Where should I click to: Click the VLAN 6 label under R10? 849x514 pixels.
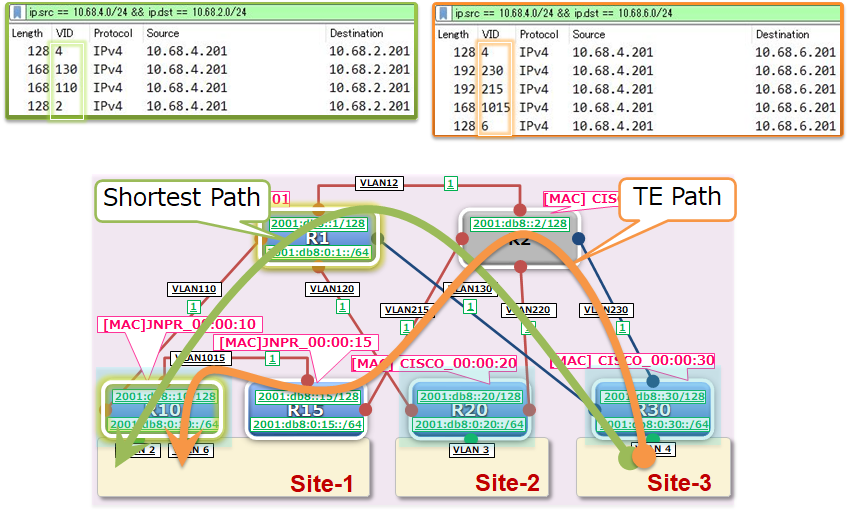pos(192,450)
